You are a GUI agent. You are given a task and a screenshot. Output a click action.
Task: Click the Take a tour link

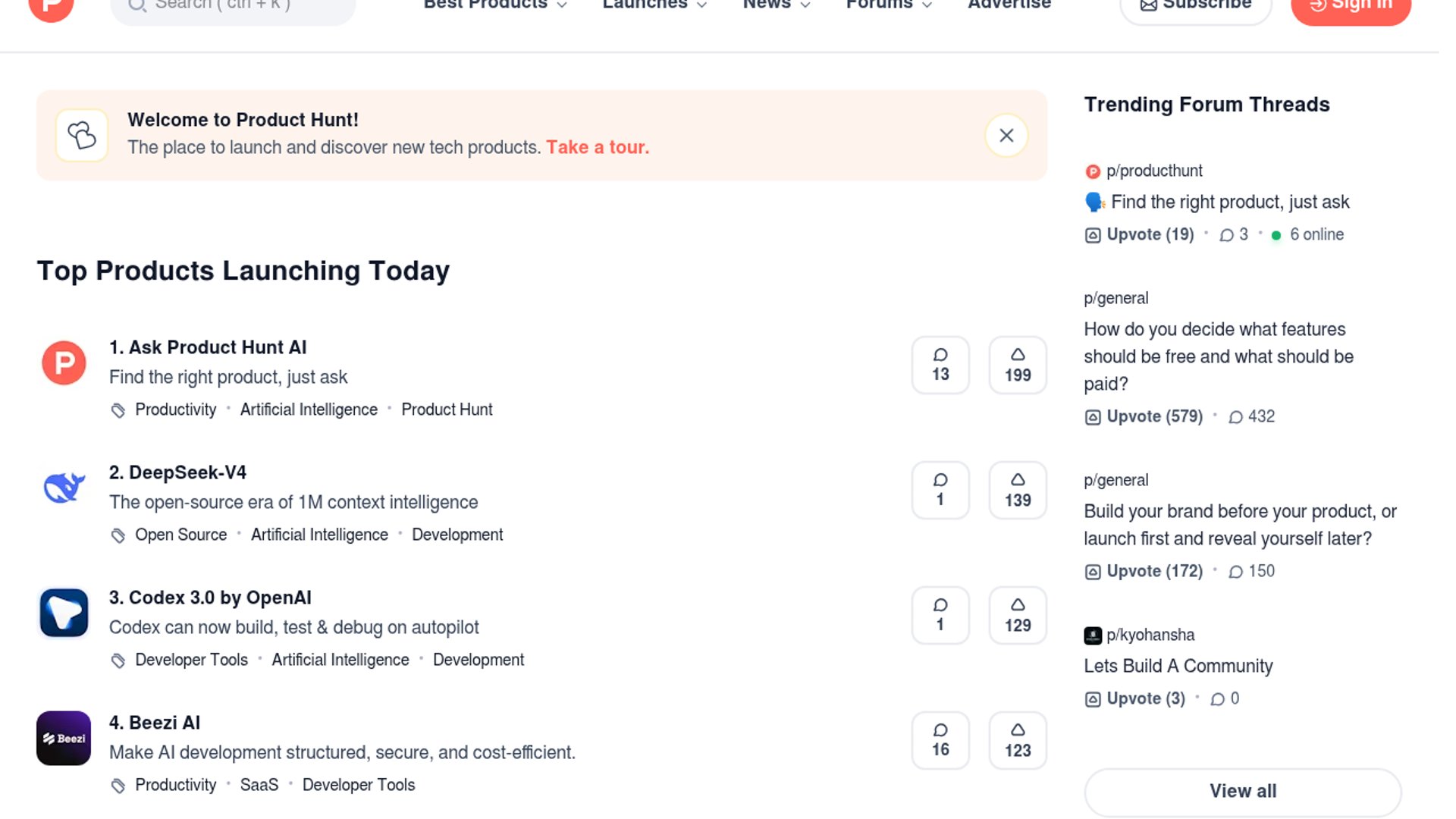(598, 147)
